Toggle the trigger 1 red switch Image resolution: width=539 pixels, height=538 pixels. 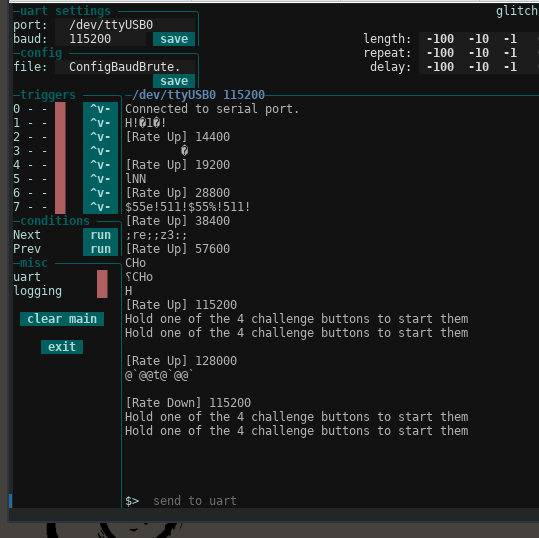pos(60,123)
